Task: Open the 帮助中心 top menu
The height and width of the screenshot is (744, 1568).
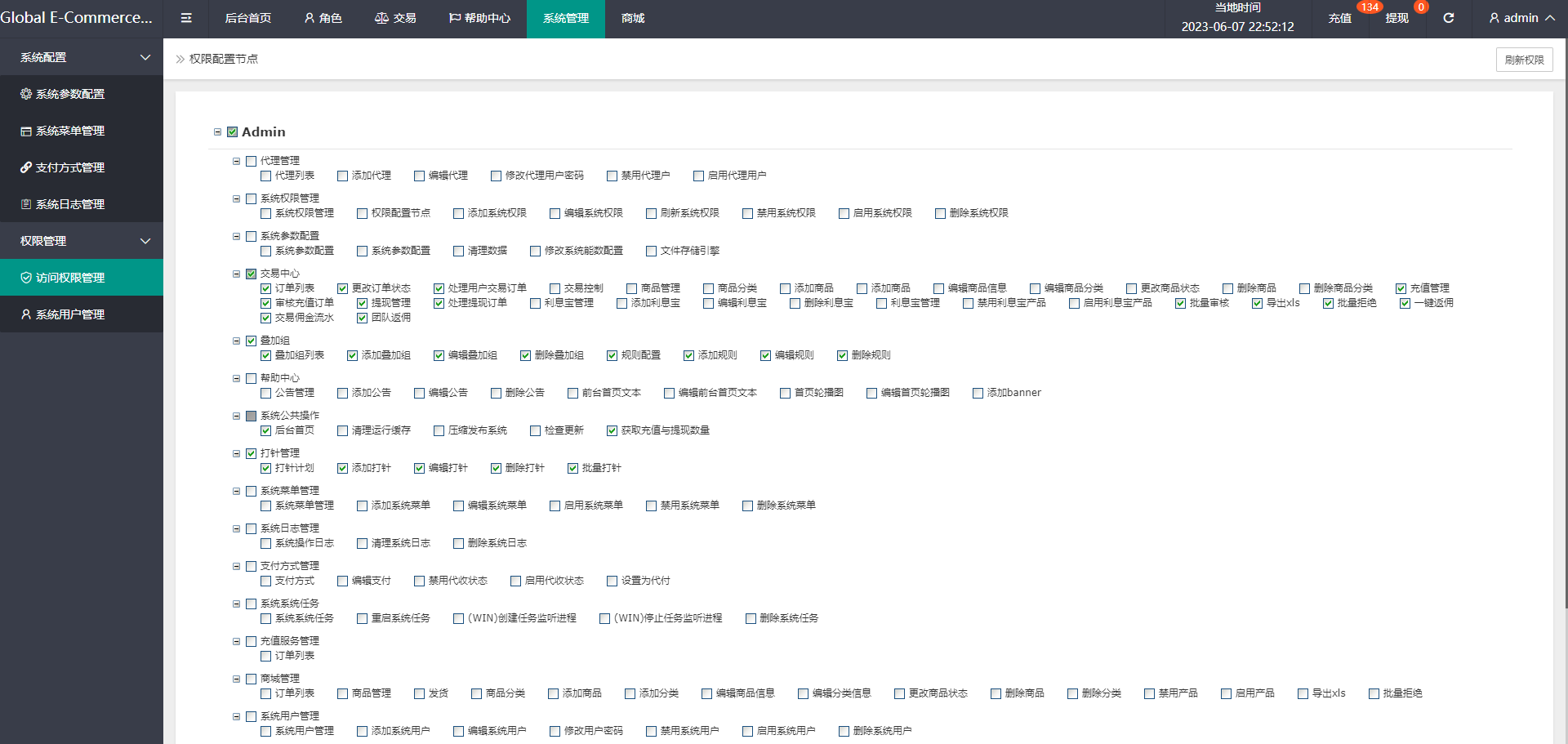Action: point(479,18)
